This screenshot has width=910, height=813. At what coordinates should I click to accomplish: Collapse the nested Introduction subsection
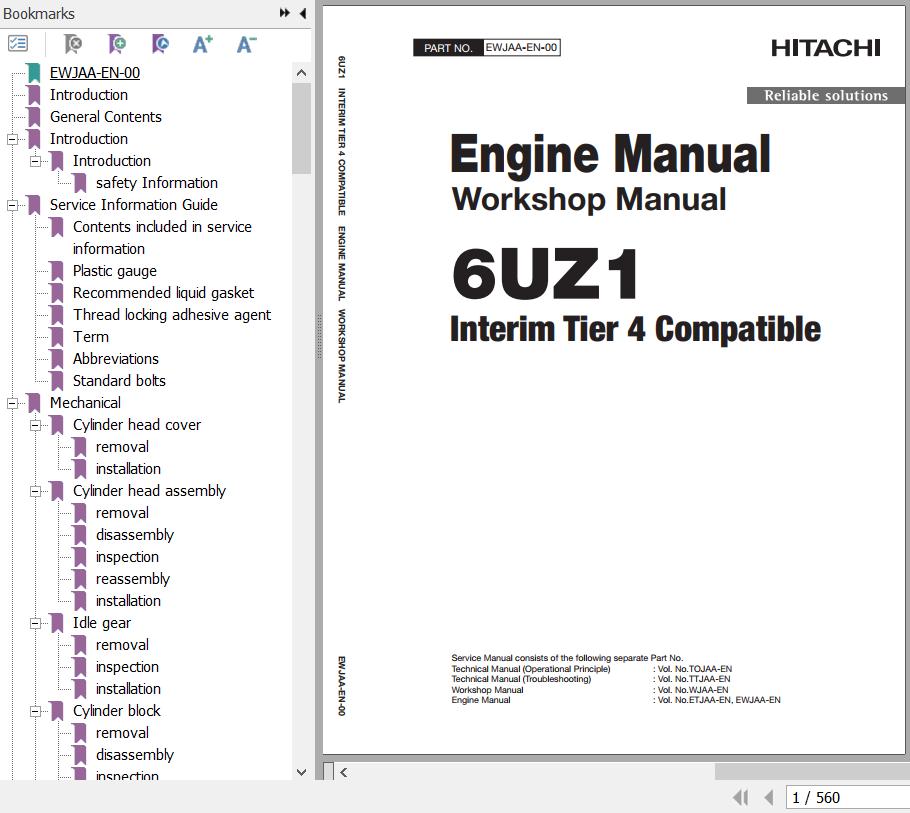[x=35, y=161]
